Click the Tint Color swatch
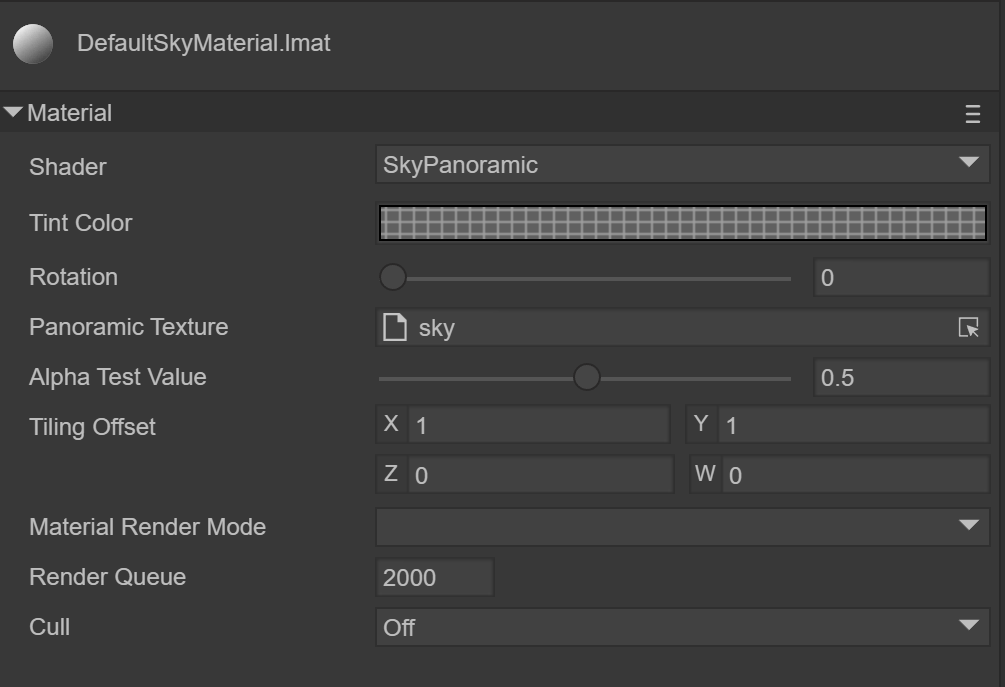Viewport: 1005px width, 687px height. pos(682,223)
